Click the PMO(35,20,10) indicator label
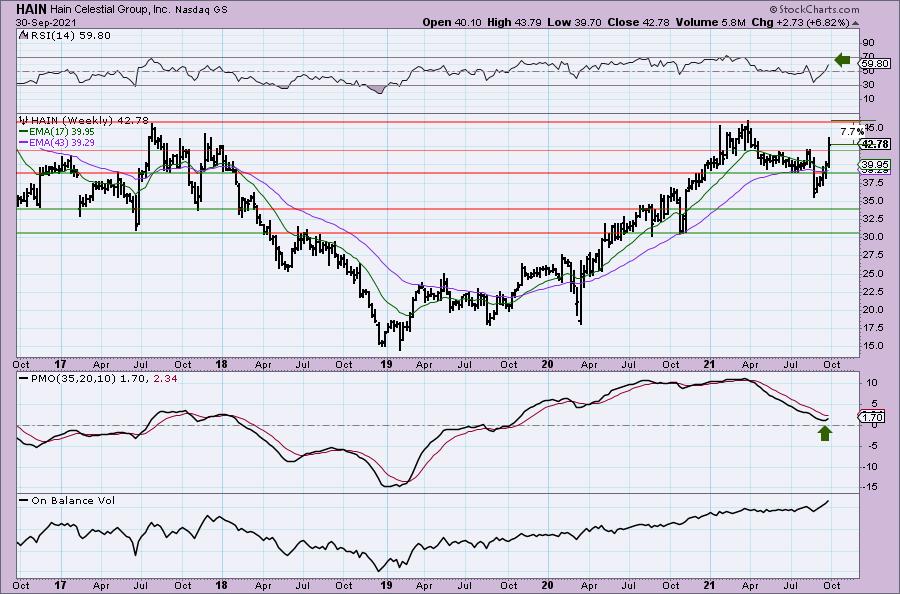900x594 pixels. pyautogui.click(x=73, y=379)
